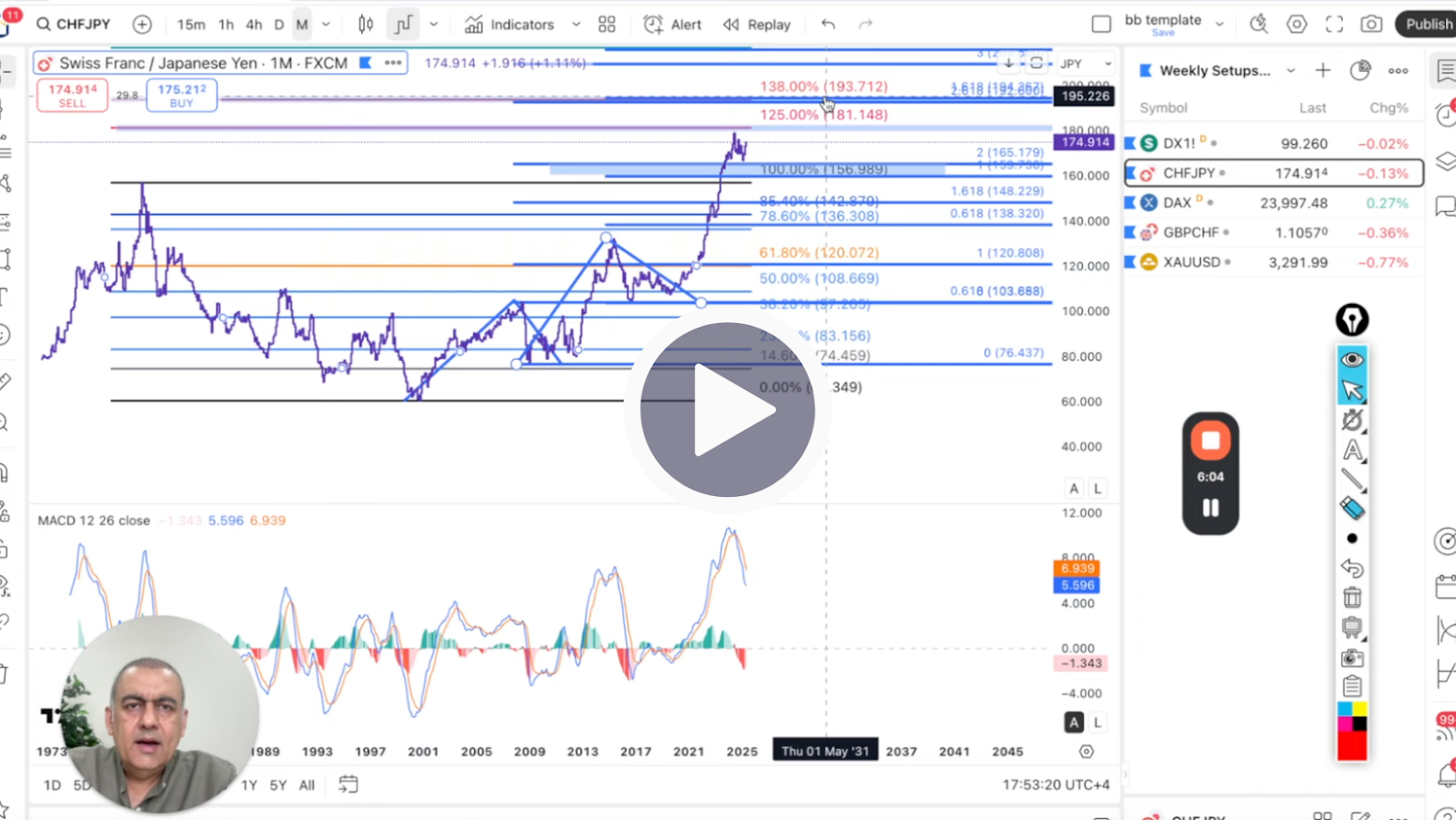Pick the red annotation color swatch
This screenshot has width=1456, height=820.
(x=1352, y=746)
